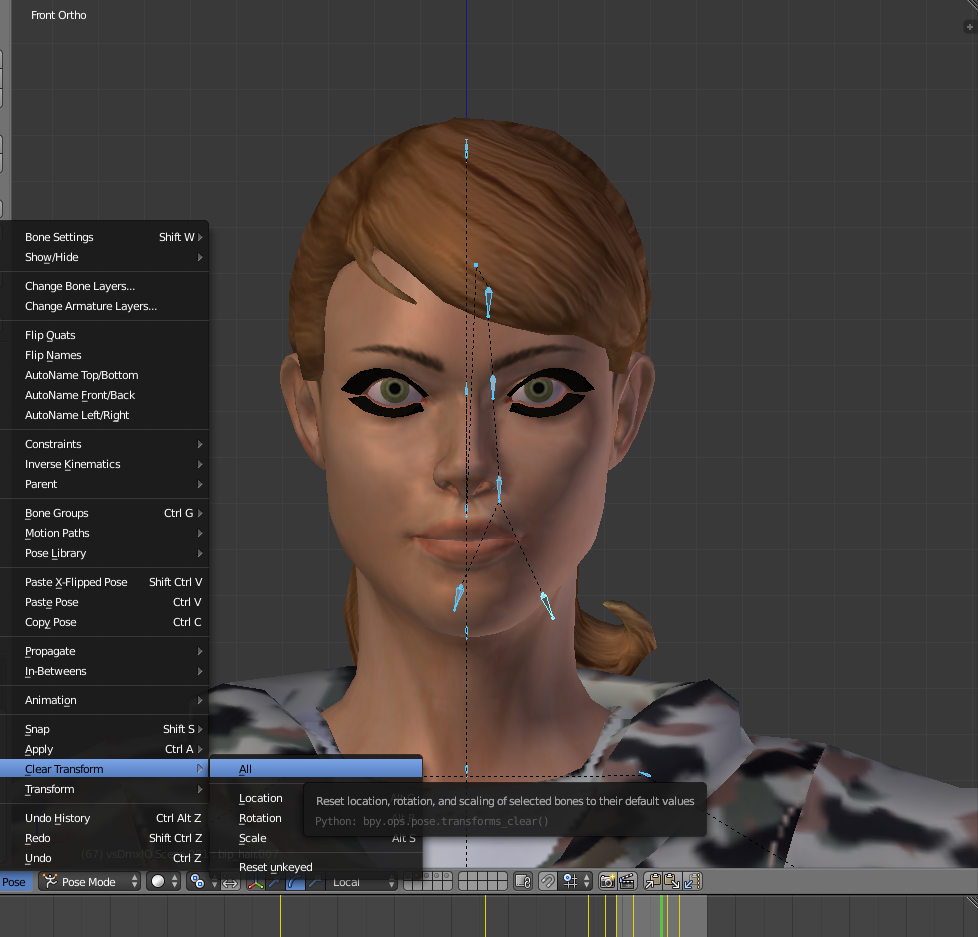
Task: Choose Location in Clear Transform submenu
Action: click(261, 798)
